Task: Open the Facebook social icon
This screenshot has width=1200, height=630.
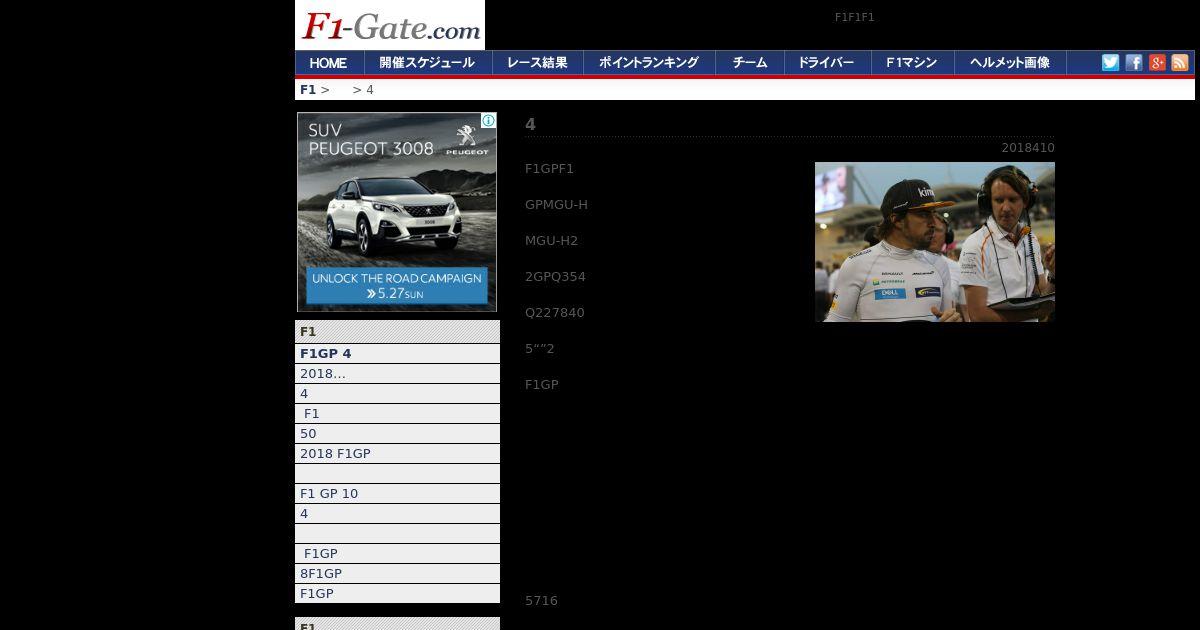Action: [1134, 62]
